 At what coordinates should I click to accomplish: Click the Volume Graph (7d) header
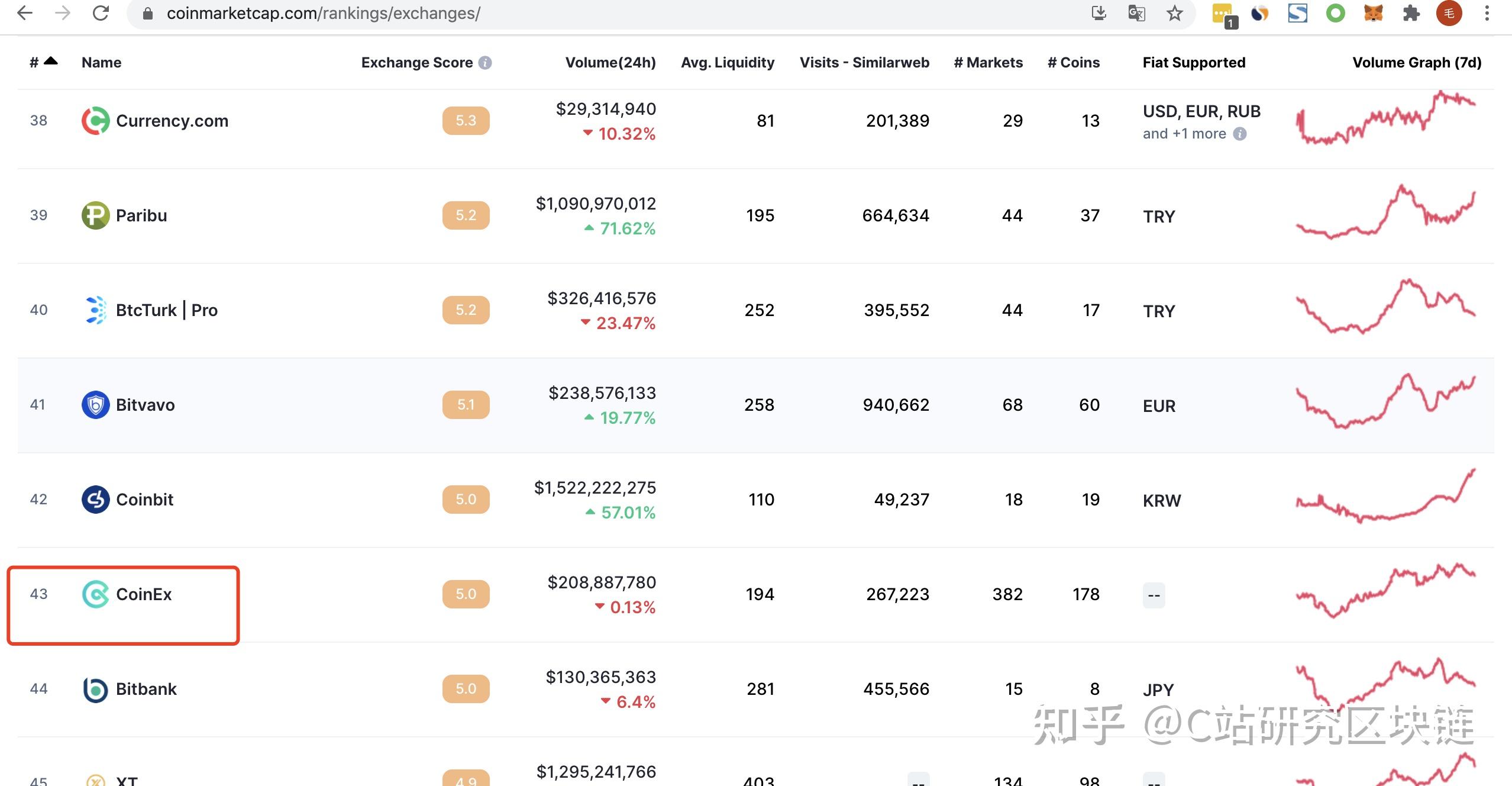[1417, 62]
